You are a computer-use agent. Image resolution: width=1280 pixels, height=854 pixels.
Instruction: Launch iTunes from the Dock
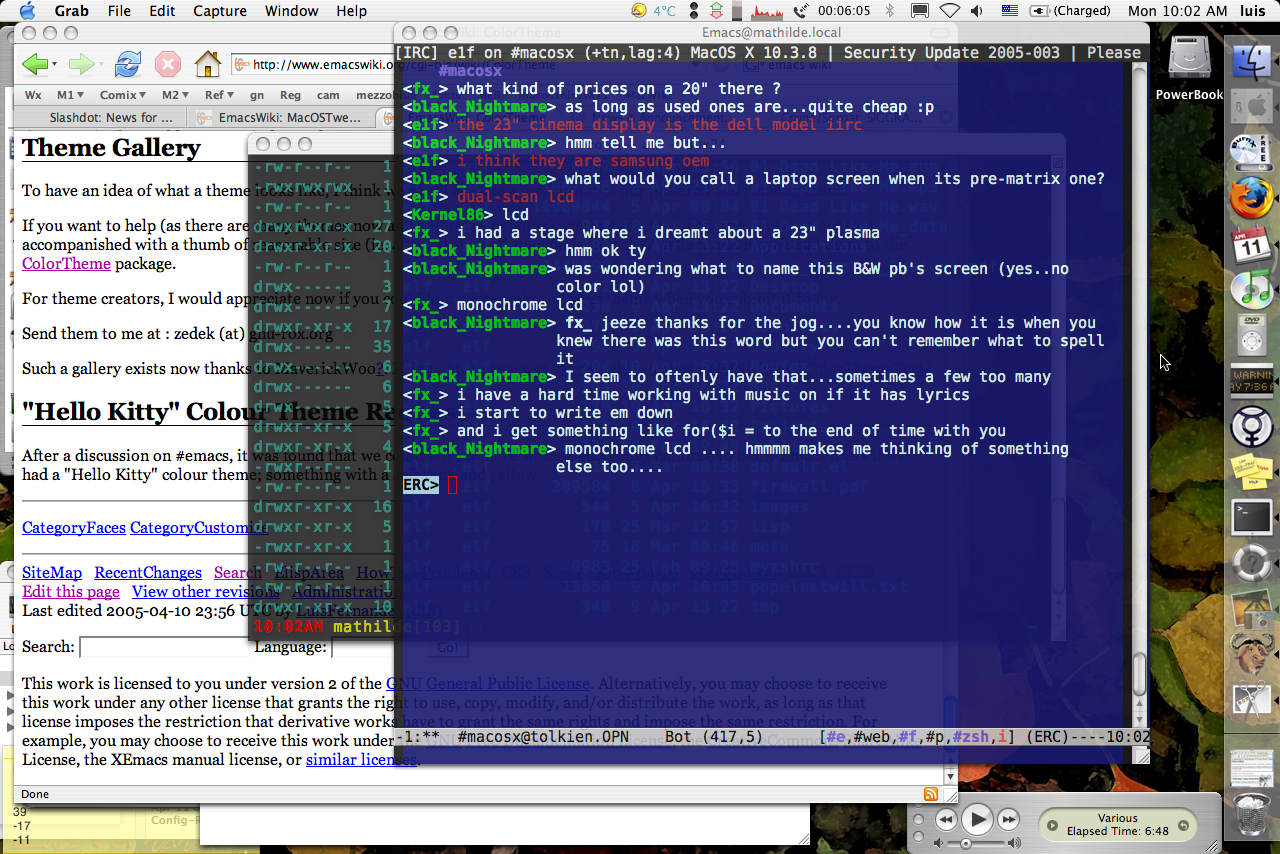point(1250,289)
